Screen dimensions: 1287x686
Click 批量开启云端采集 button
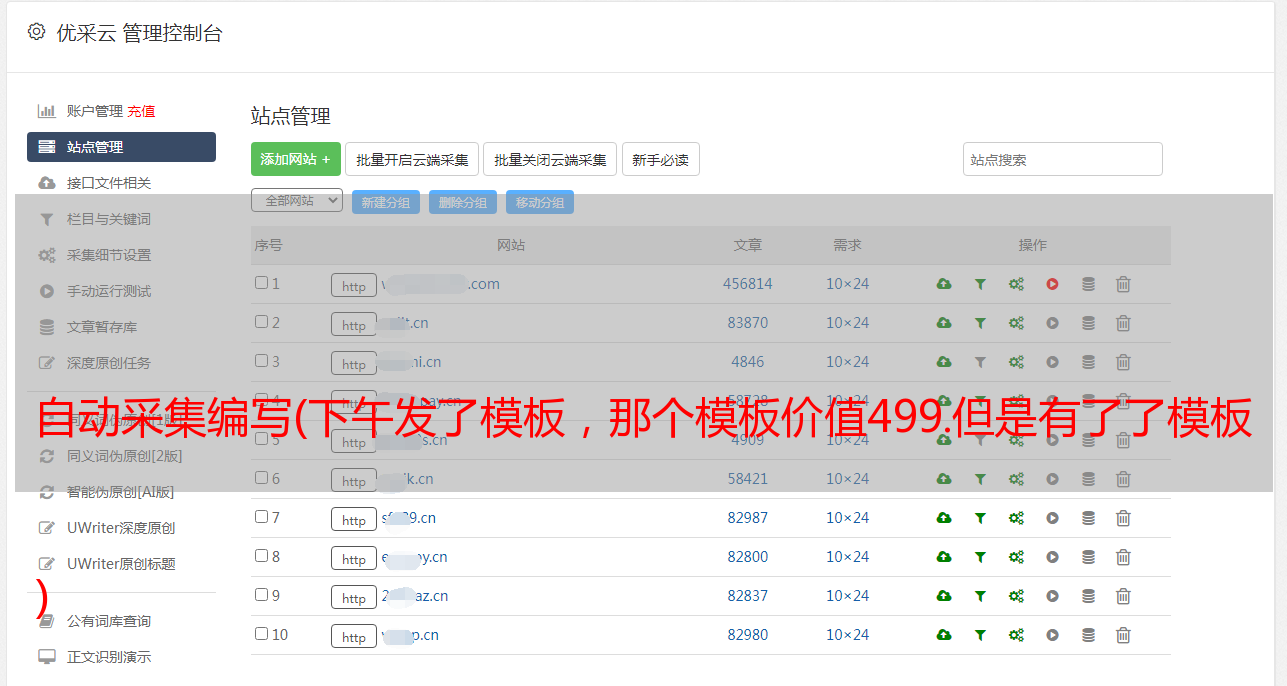(412, 159)
